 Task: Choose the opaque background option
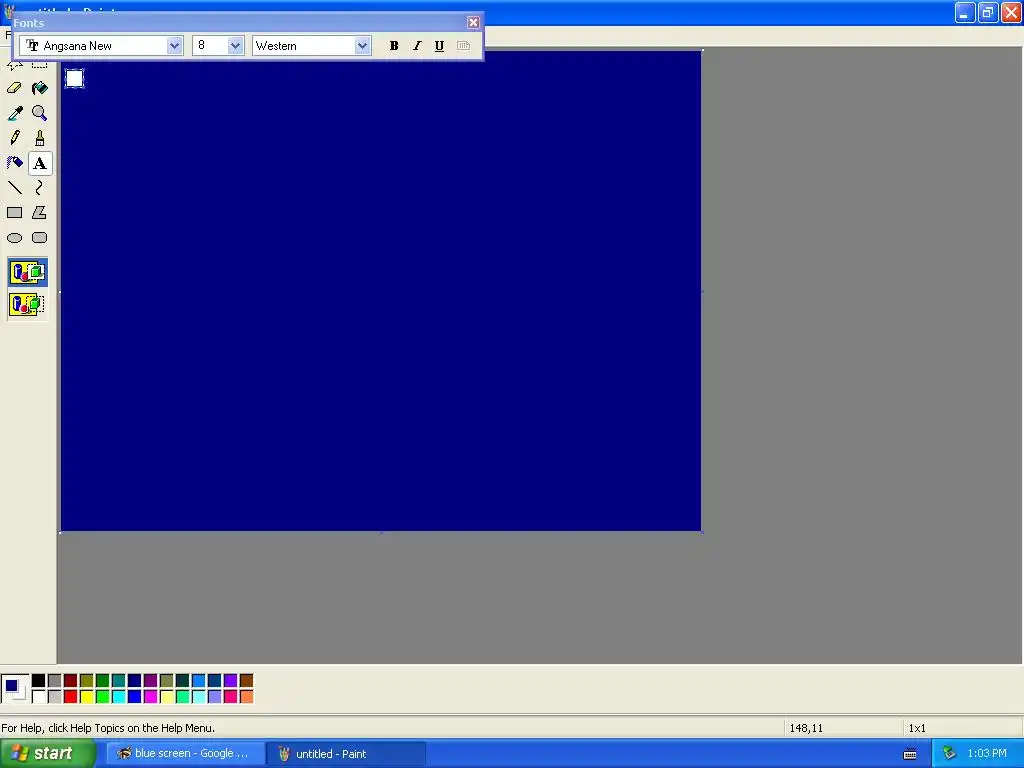(27, 272)
